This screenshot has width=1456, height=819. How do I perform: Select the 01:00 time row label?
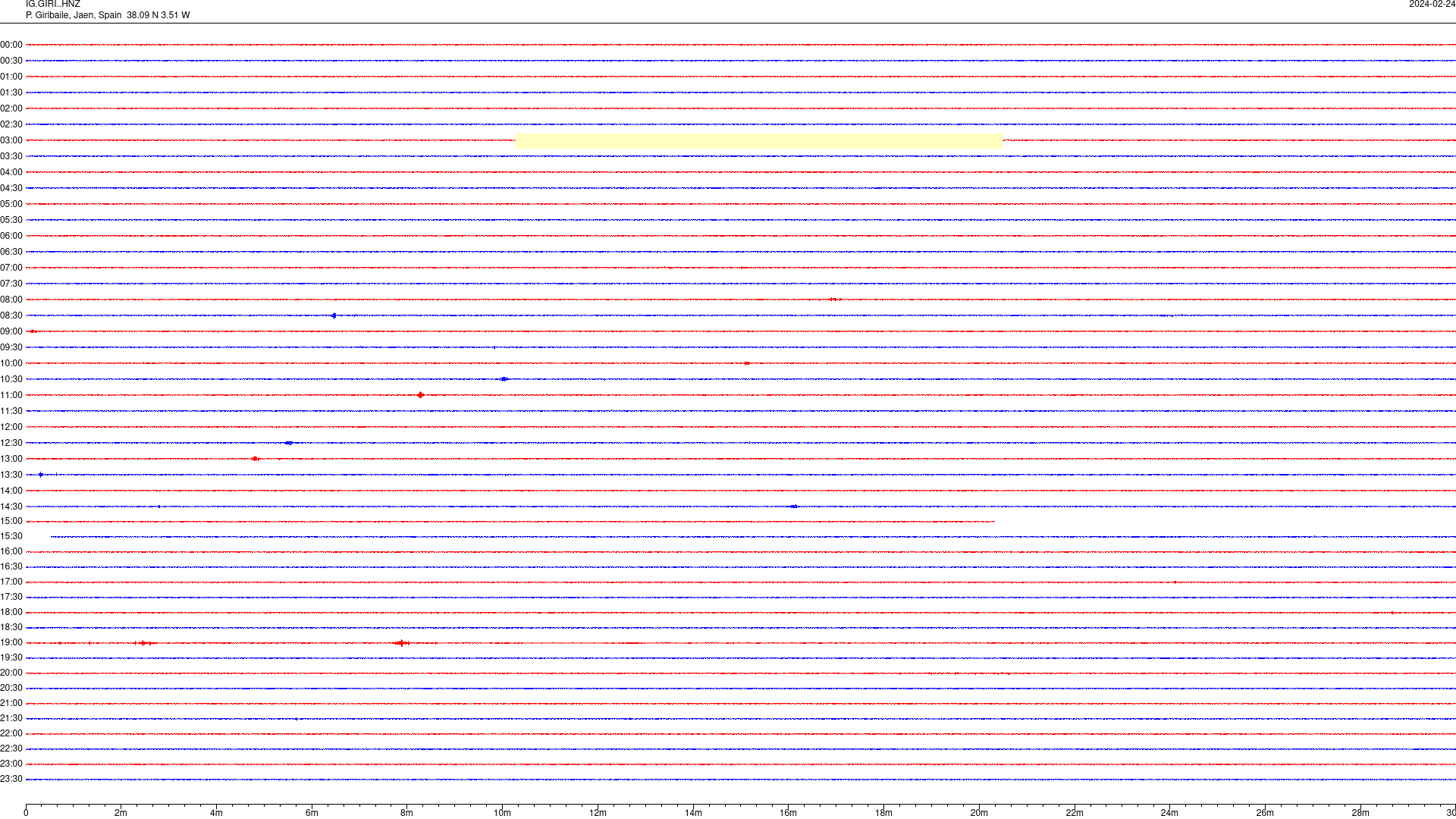click(x=11, y=77)
